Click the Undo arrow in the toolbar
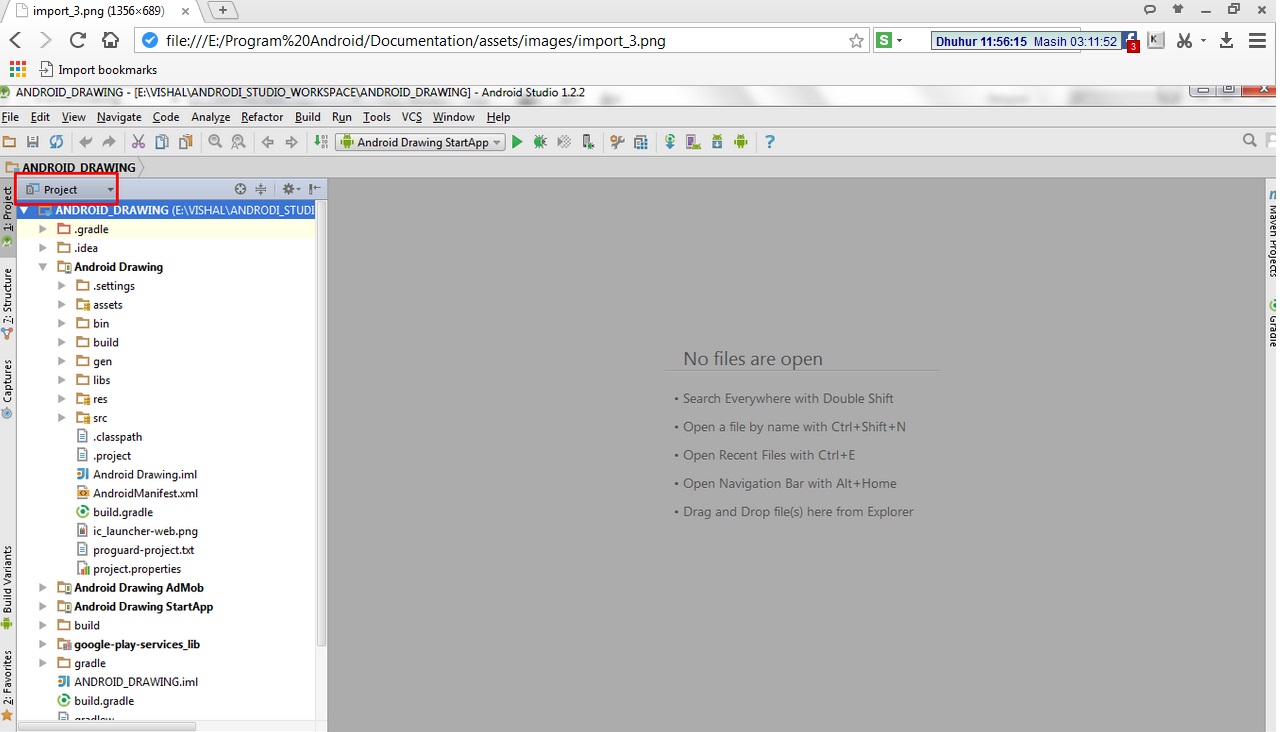1280x732 pixels. (x=86, y=141)
